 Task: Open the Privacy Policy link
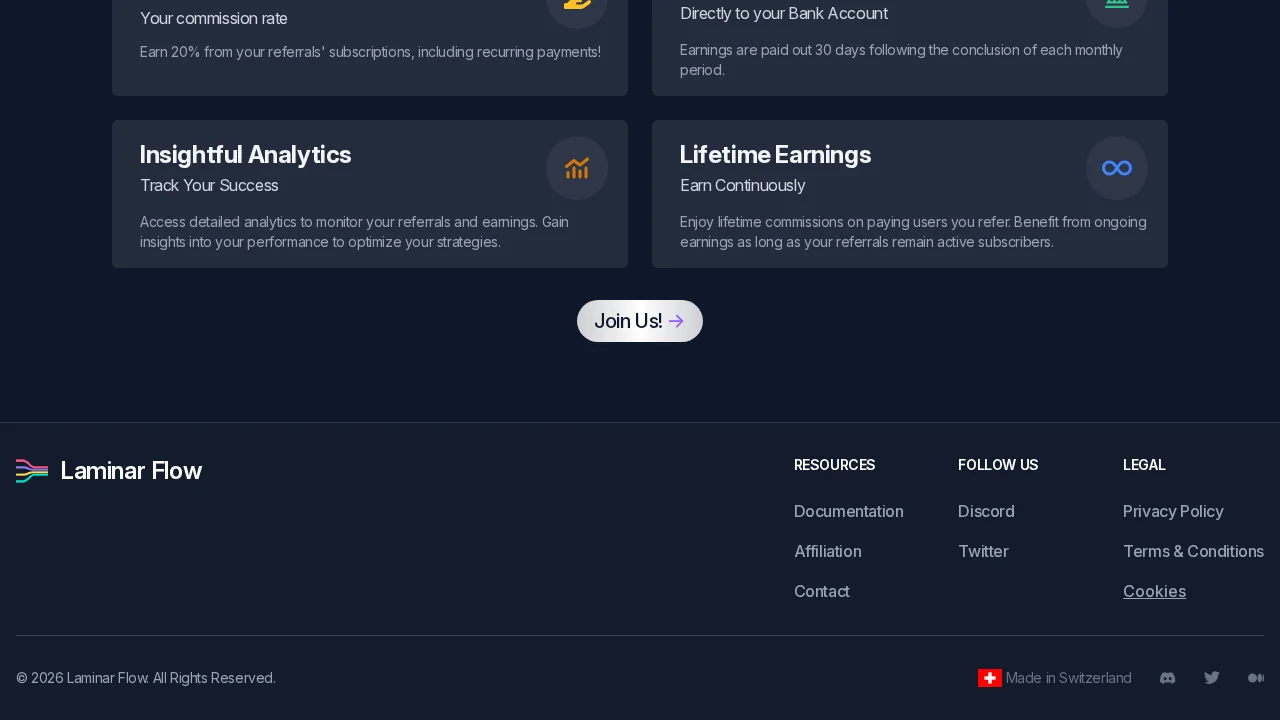tap(1173, 511)
